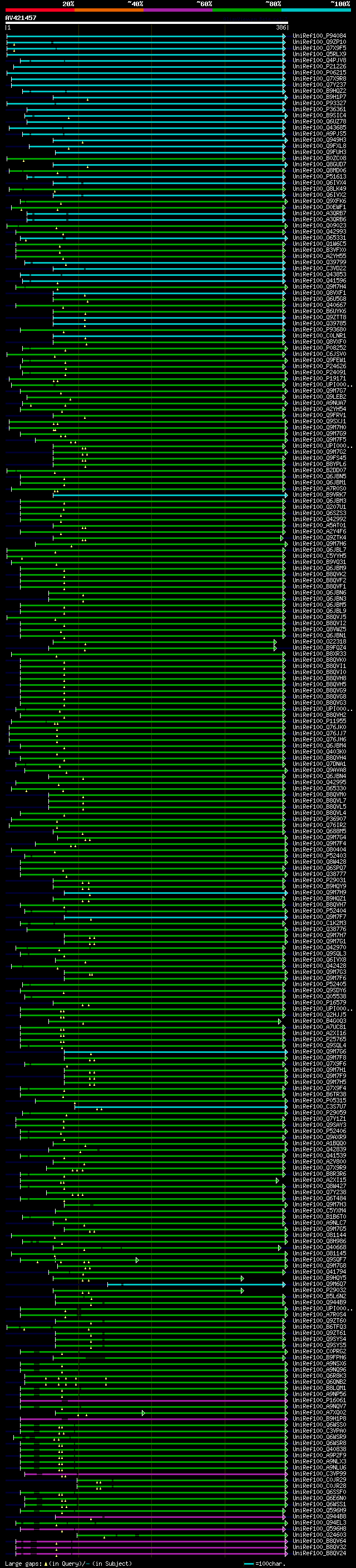Open hit UniRef100_Q5RLX9

tap(319, 54)
